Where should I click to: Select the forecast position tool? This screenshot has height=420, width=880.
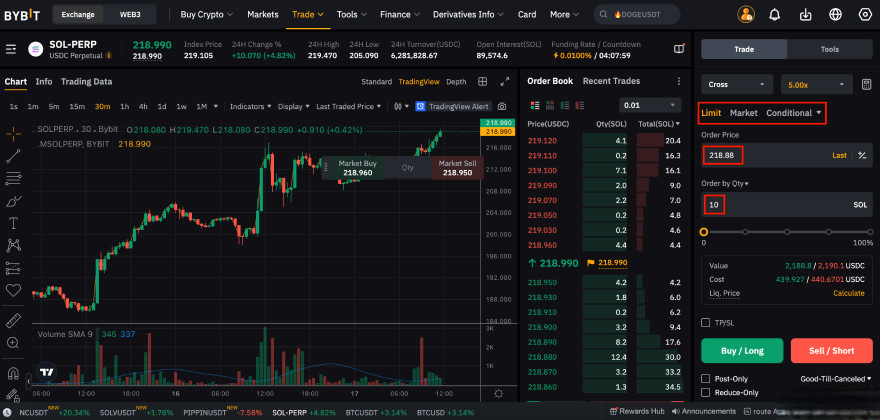coord(13,268)
